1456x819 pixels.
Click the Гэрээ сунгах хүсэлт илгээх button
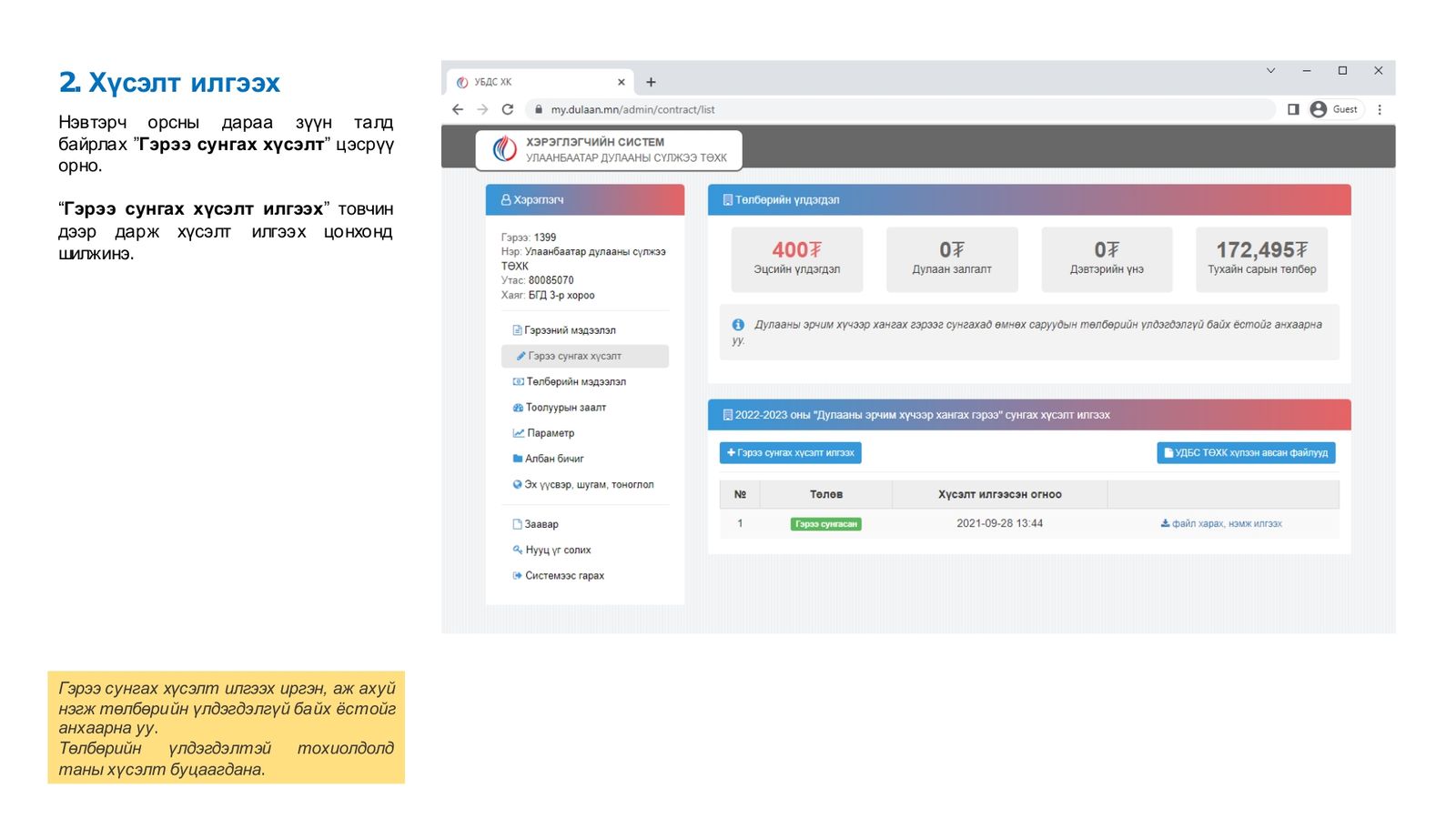tap(791, 452)
